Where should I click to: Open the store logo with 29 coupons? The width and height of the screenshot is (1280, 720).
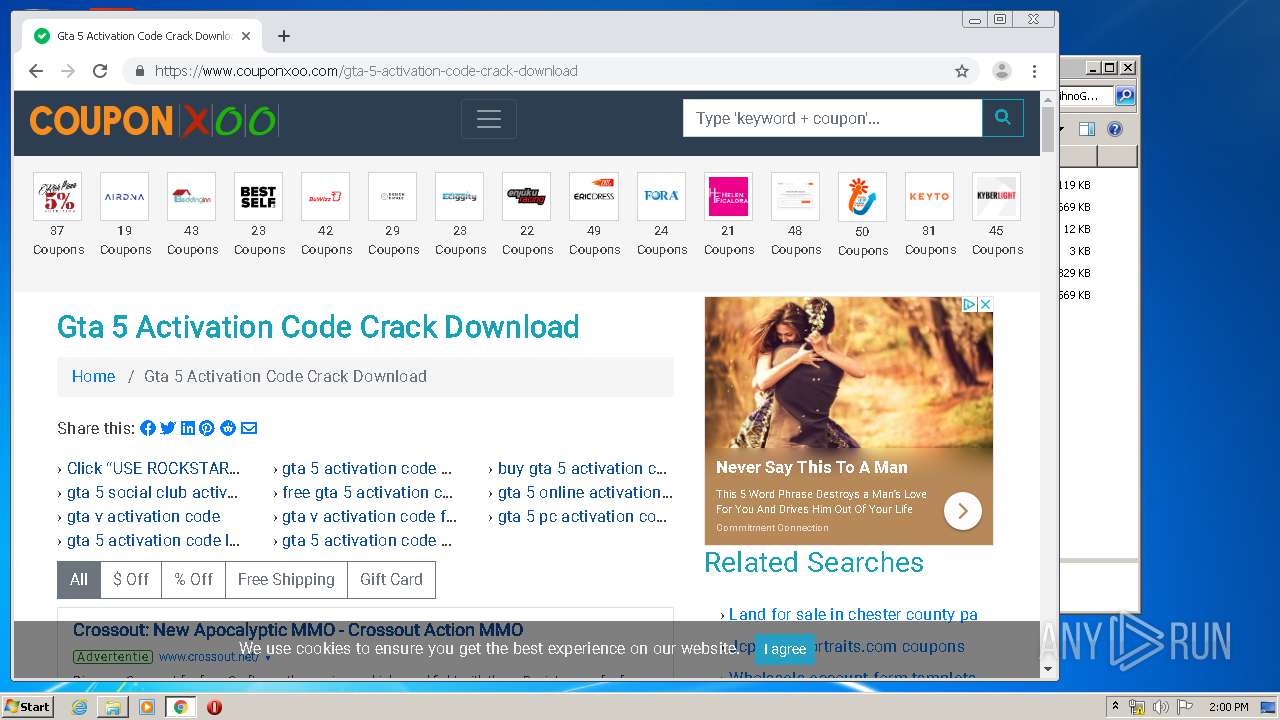tap(393, 196)
